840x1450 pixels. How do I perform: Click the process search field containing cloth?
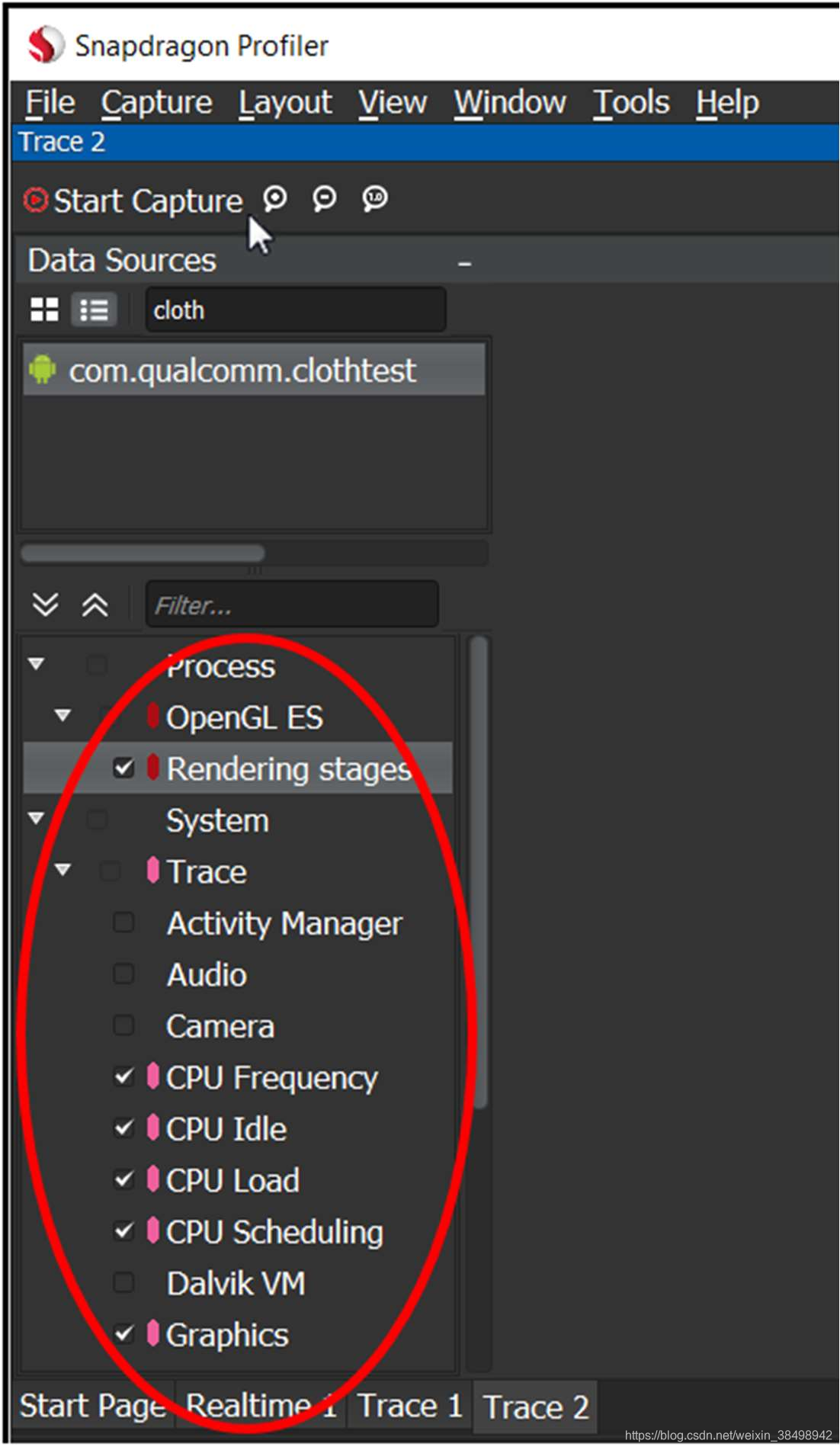[296, 310]
